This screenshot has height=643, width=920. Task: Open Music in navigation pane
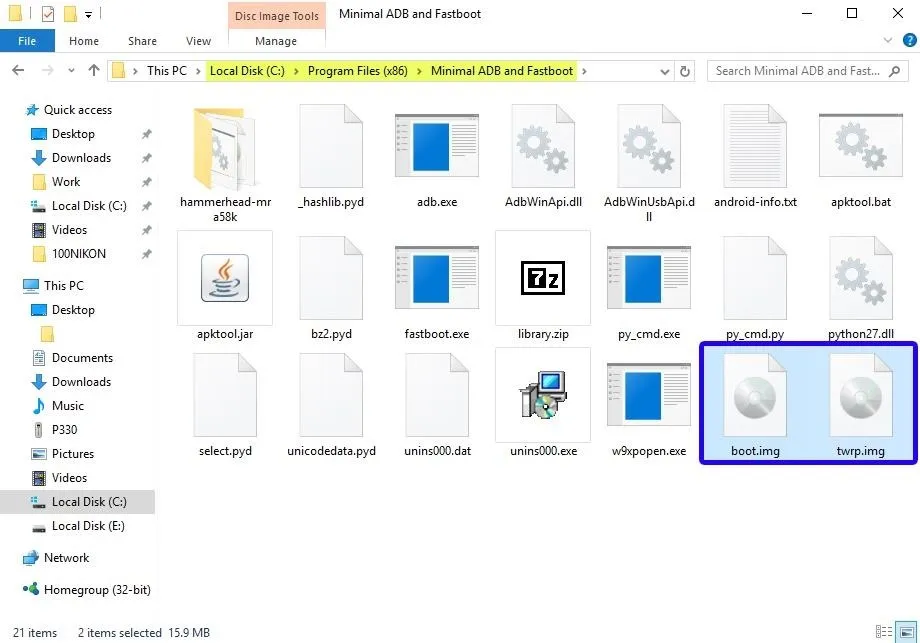click(67, 406)
